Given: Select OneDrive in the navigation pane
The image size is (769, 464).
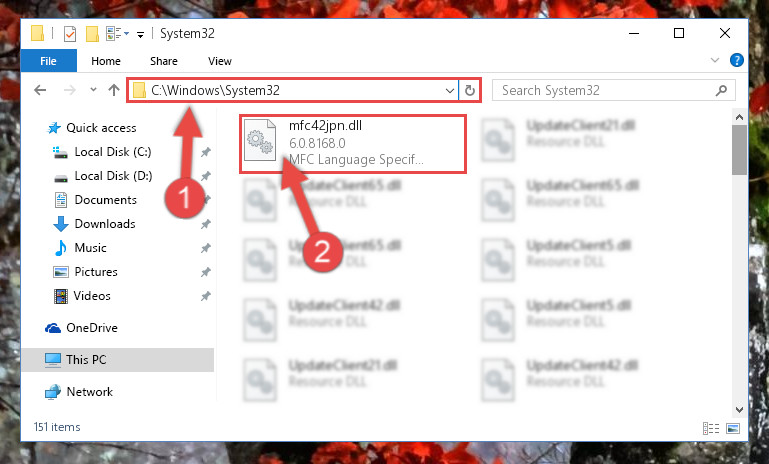Looking at the screenshot, I should (92, 328).
